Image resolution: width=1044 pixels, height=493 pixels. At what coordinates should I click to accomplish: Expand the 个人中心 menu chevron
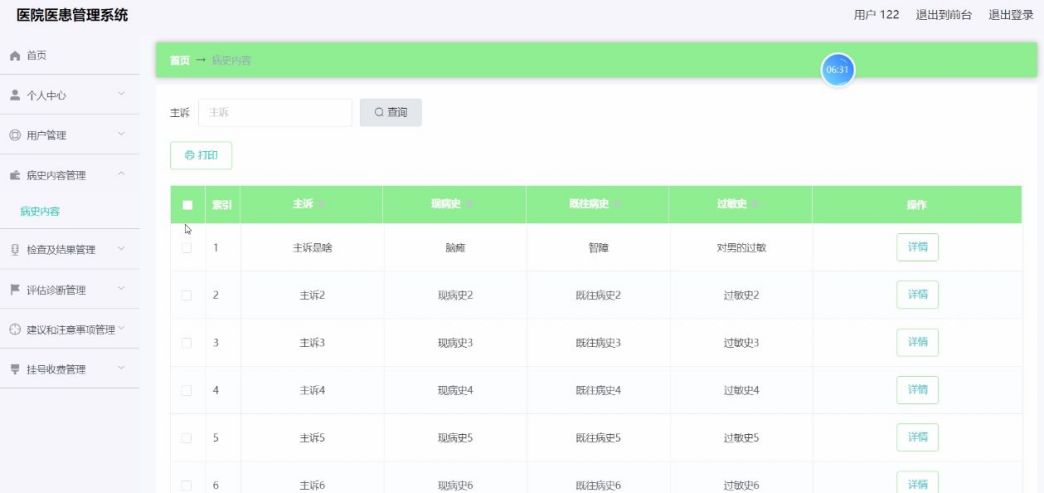click(121, 95)
